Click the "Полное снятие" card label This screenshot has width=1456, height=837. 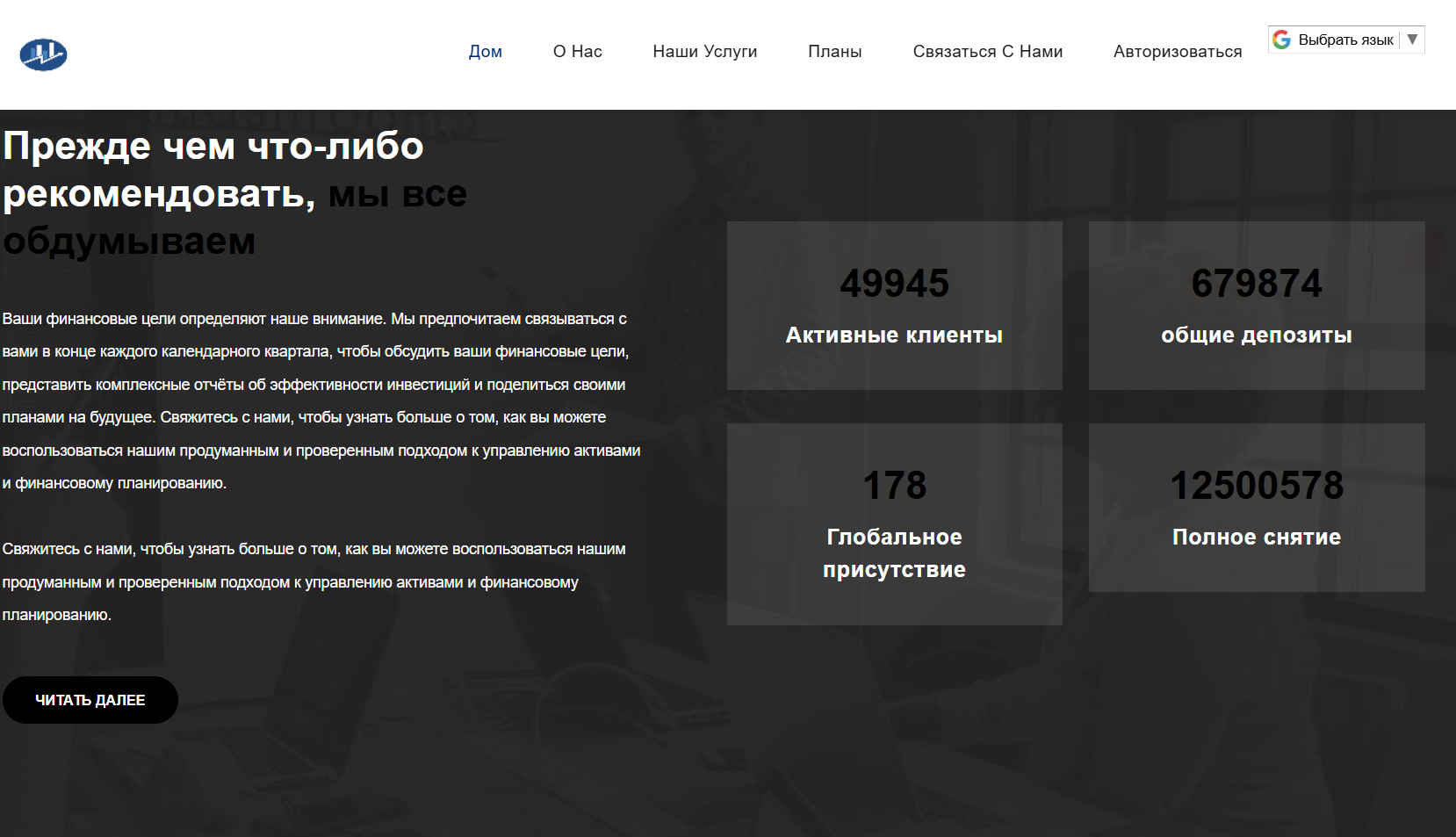[x=1256, y=538]
